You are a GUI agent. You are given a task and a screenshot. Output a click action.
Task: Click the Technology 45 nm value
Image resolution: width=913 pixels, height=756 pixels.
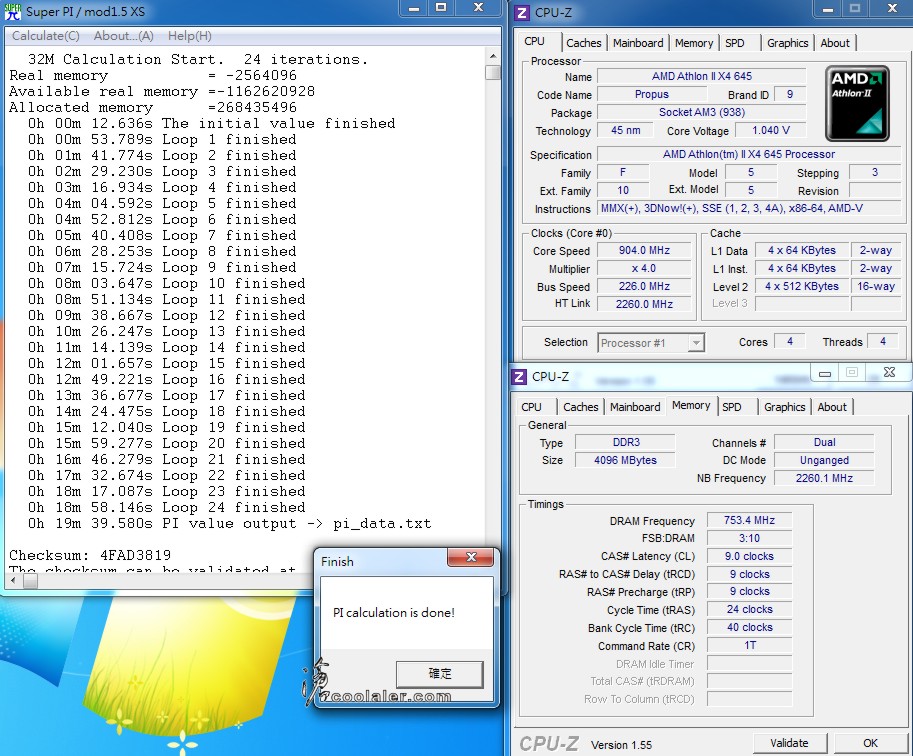tap(625, 130)
